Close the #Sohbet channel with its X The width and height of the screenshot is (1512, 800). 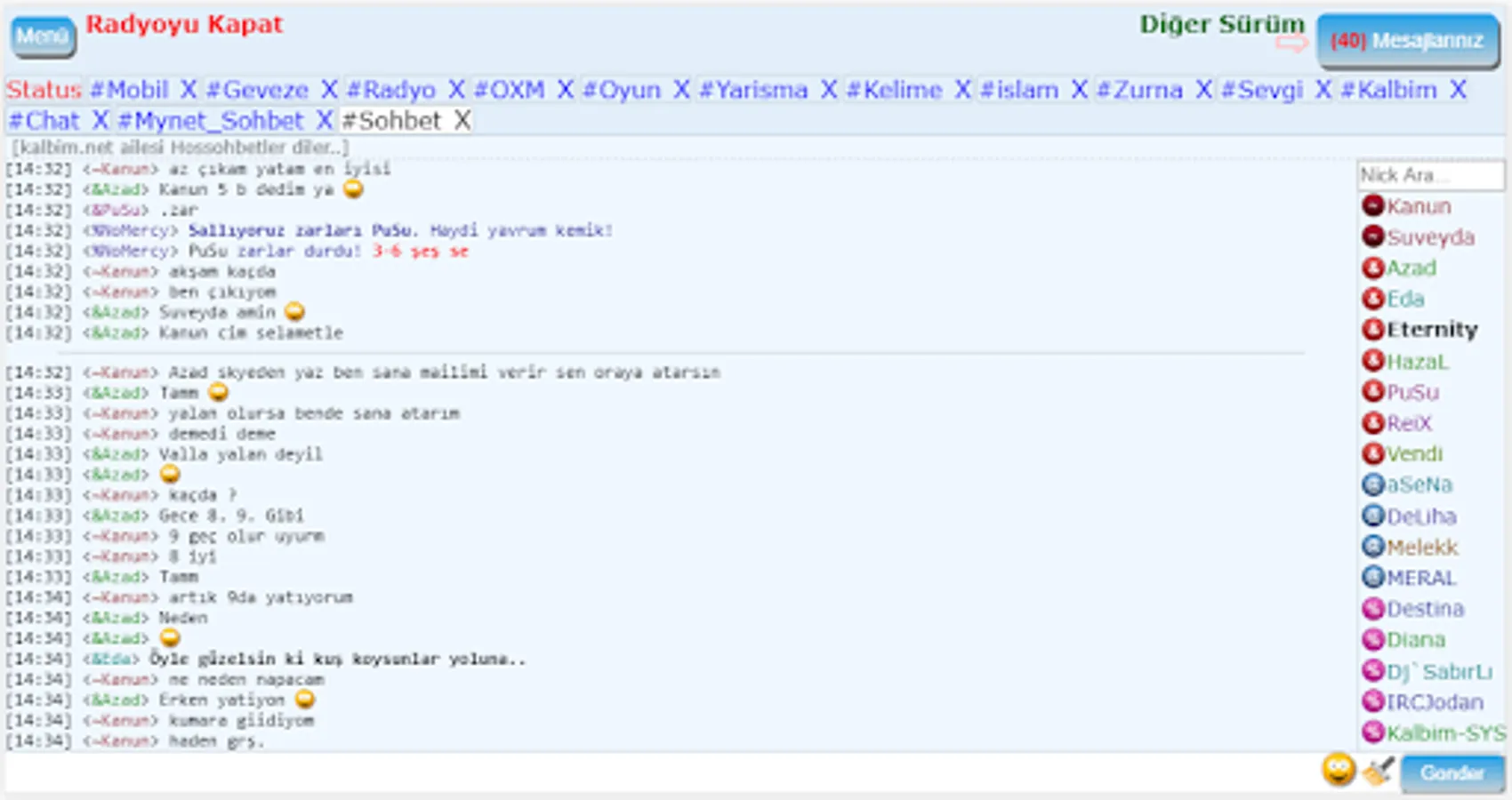(462, 120)
